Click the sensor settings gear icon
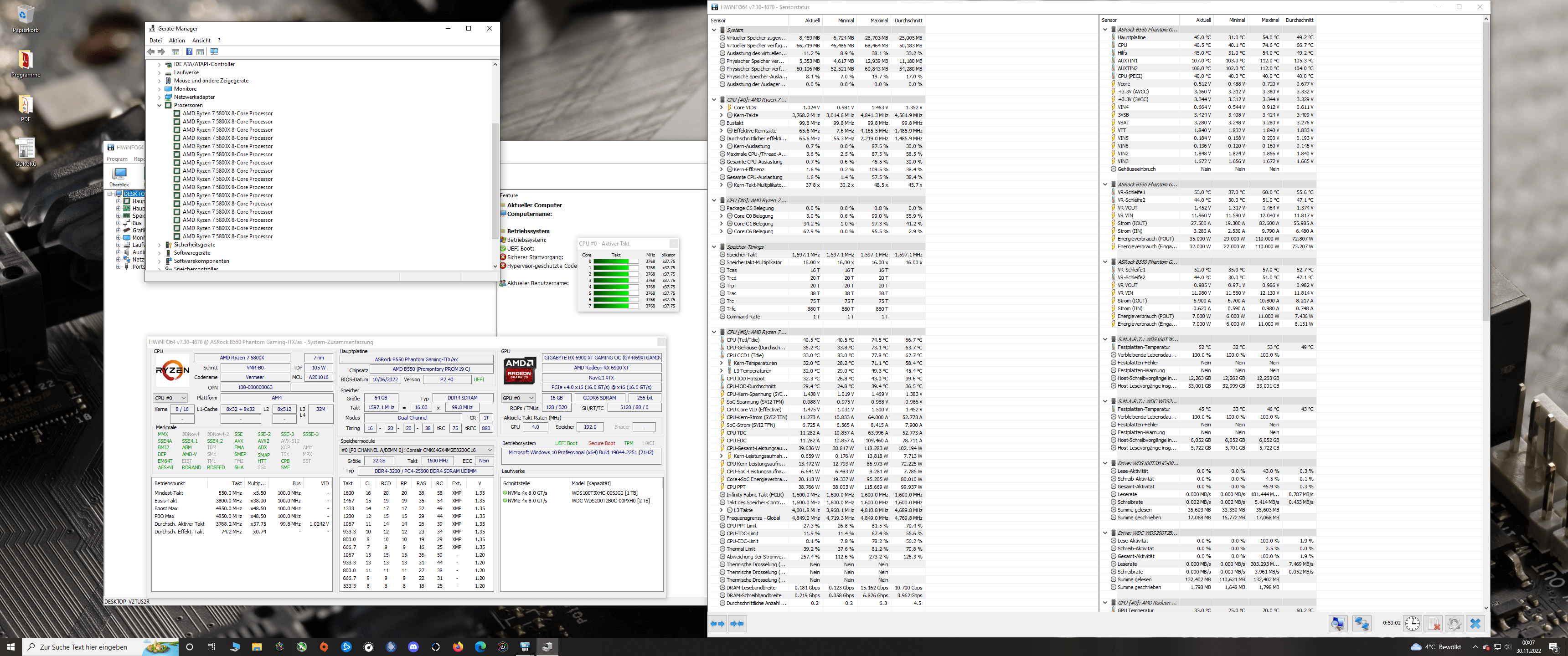This screenshot has height=656, width=1568. point(1454,624)
